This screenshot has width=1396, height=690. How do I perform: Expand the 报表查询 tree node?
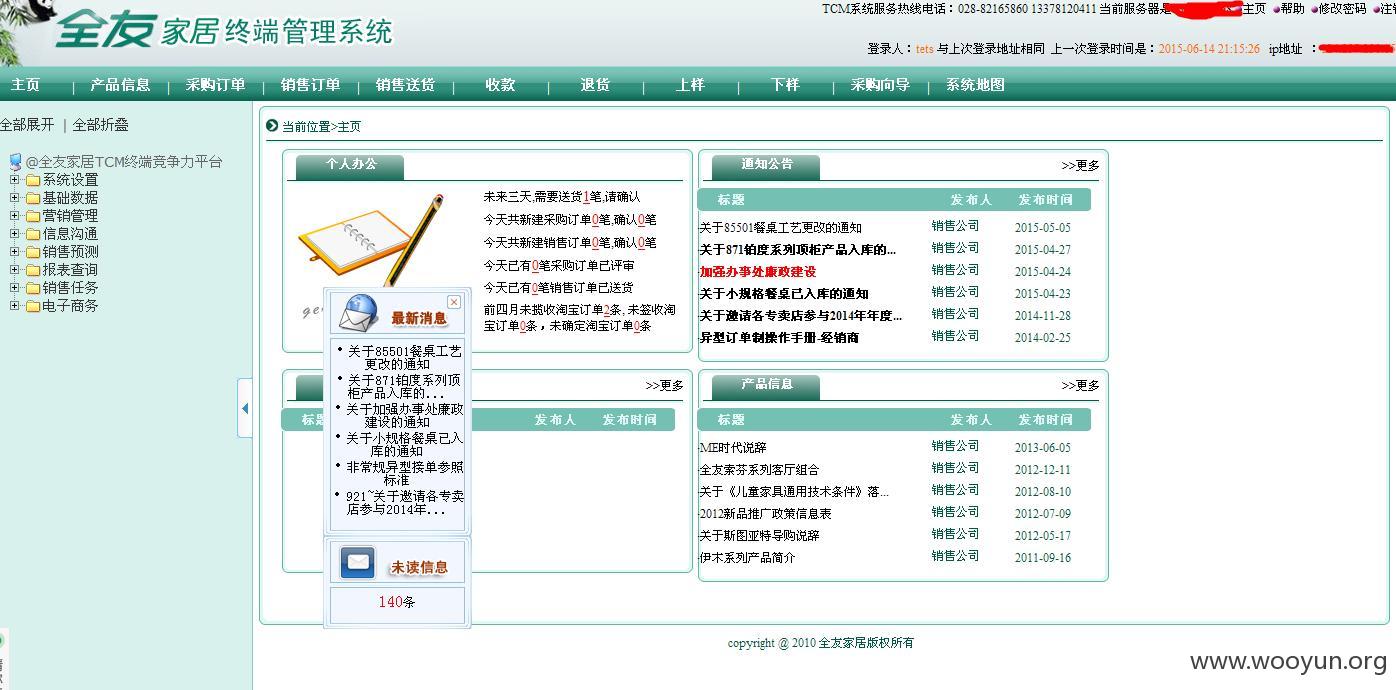[x=15, y=270]
